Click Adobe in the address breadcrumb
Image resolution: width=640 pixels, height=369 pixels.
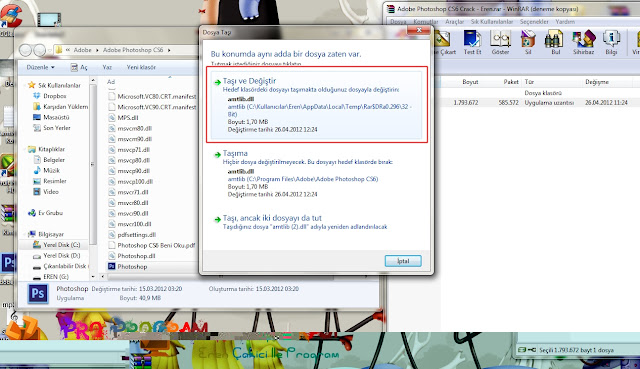(82, 50)
